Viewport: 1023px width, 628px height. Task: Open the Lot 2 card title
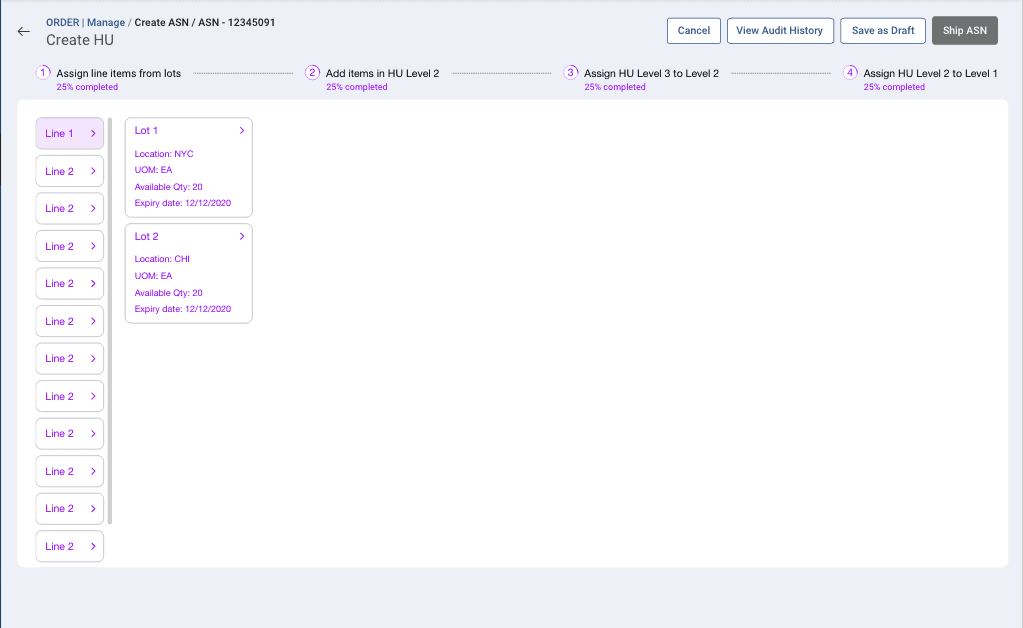point(146,236)
